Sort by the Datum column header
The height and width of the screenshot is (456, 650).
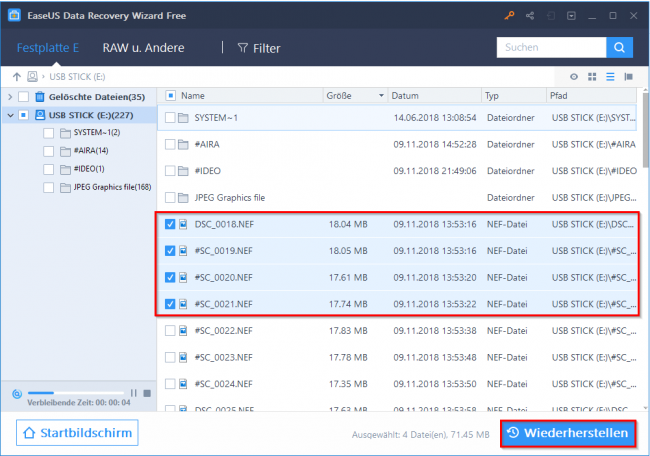coord(405,96)
